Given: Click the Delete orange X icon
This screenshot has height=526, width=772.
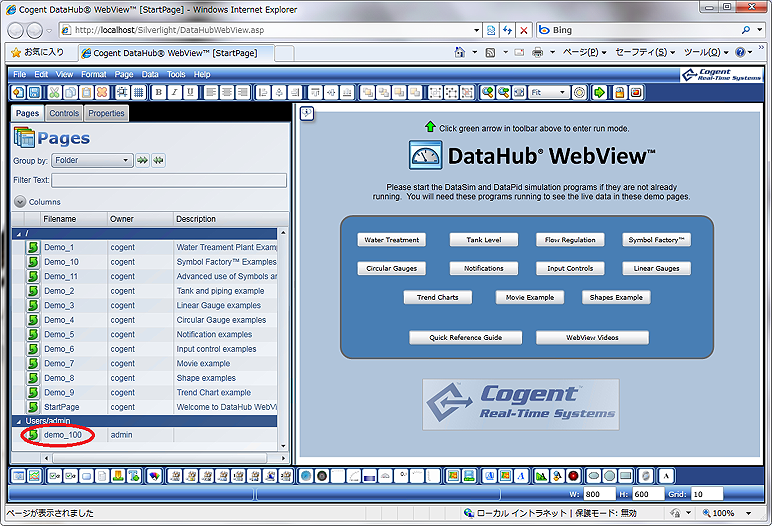Looking at the screenshot, I should (x=102, y=92).
